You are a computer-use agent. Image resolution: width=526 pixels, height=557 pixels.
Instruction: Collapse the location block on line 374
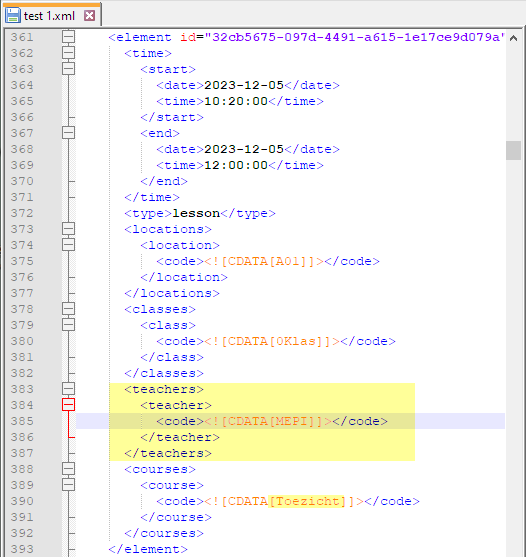coord(69,245)
